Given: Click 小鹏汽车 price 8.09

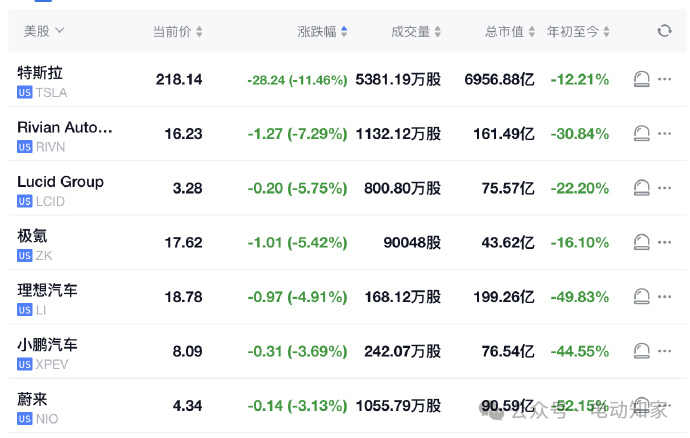Looking at the screenshot, I should coord(187,351).
